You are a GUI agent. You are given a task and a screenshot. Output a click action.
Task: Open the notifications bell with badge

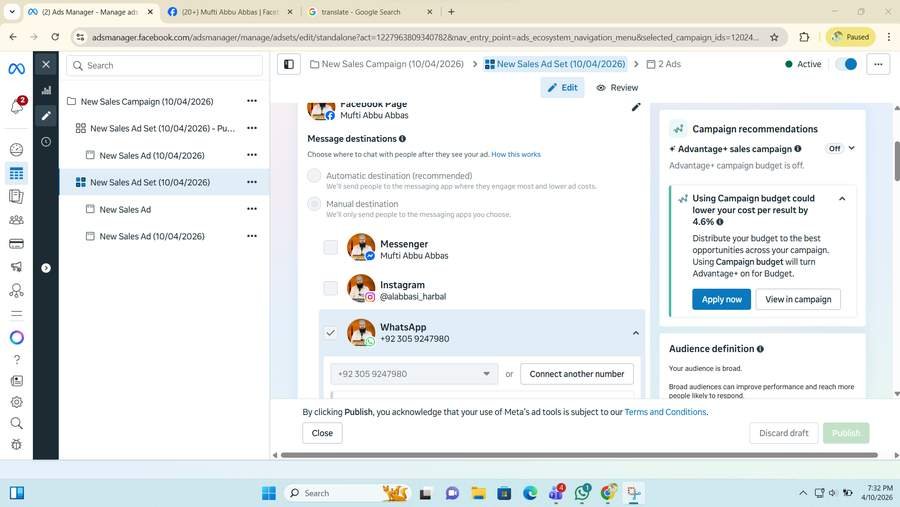tap(17, 106)
